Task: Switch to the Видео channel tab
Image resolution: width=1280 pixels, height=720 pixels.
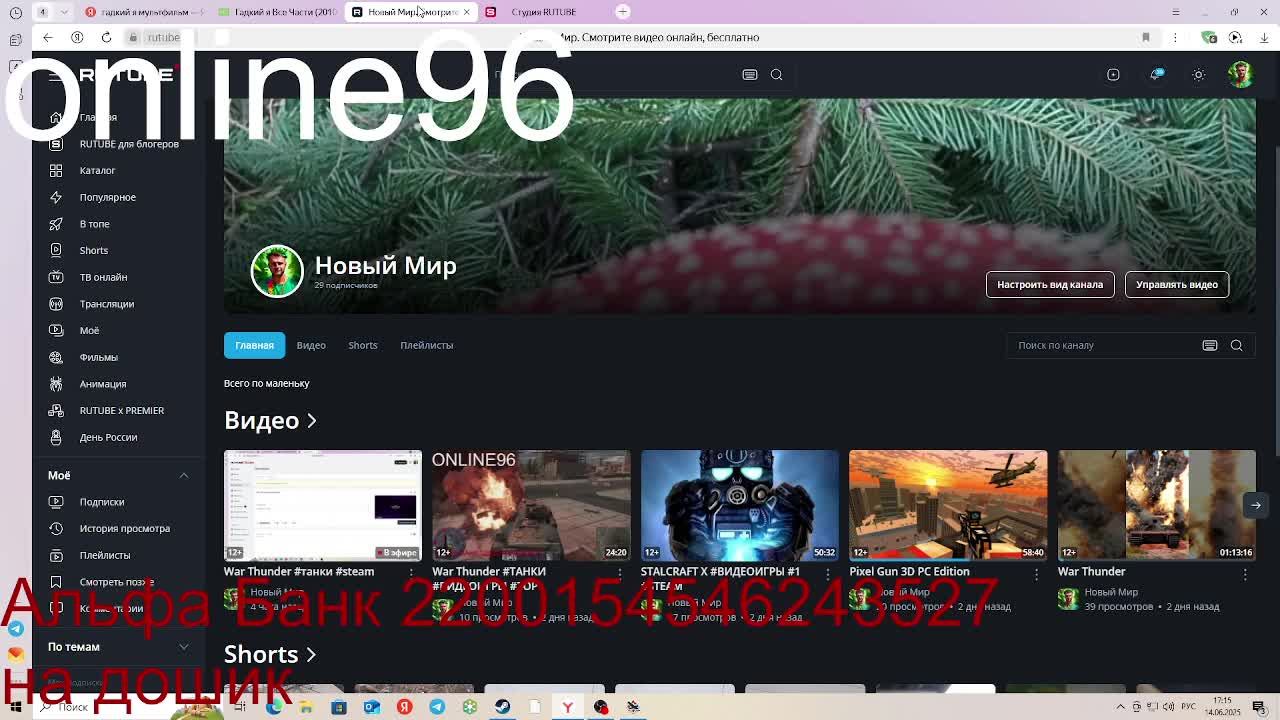Action: pyautogui.click(x=311, y=345)
